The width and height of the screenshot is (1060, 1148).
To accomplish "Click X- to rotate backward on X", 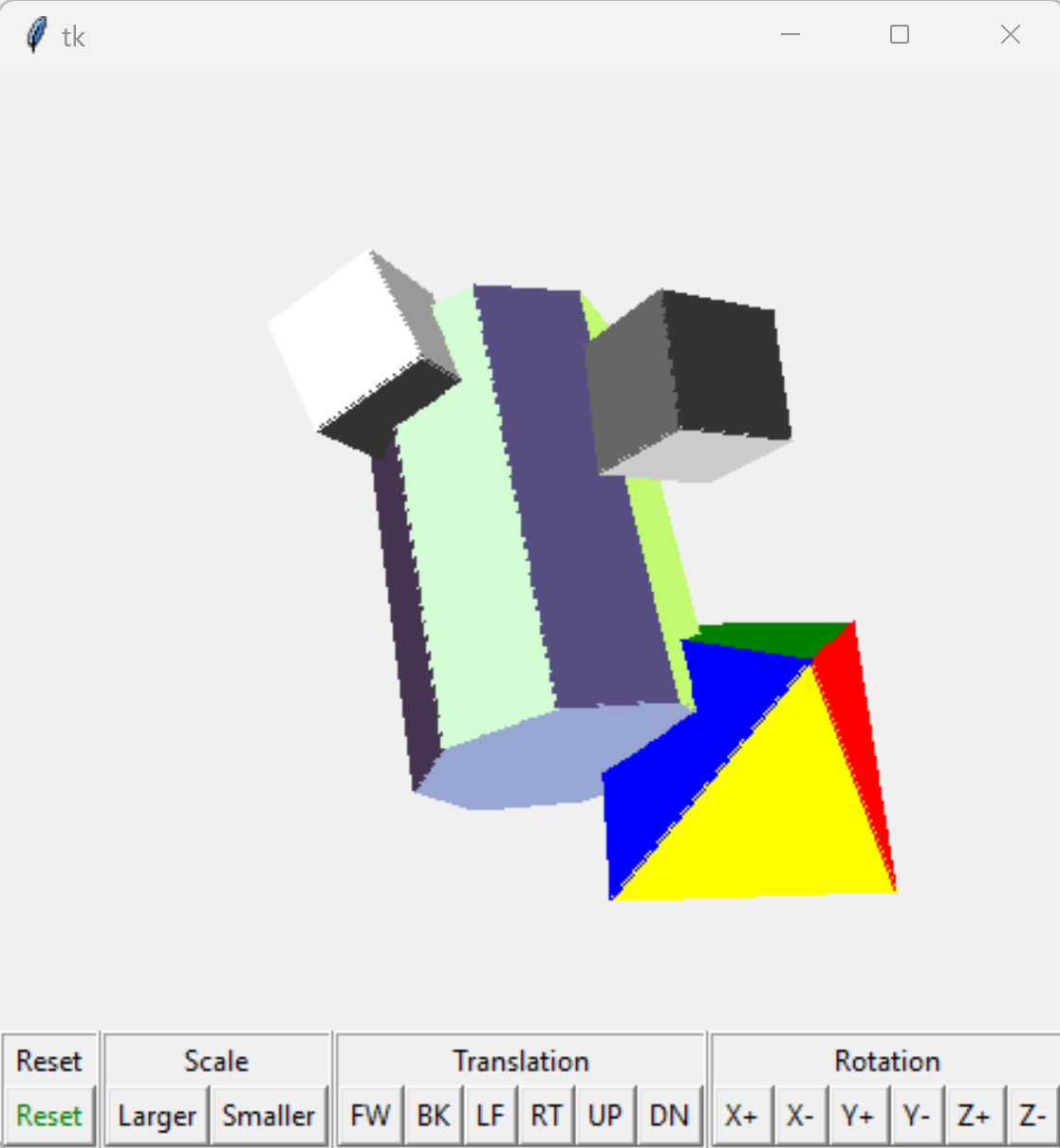I will 800,1115.
